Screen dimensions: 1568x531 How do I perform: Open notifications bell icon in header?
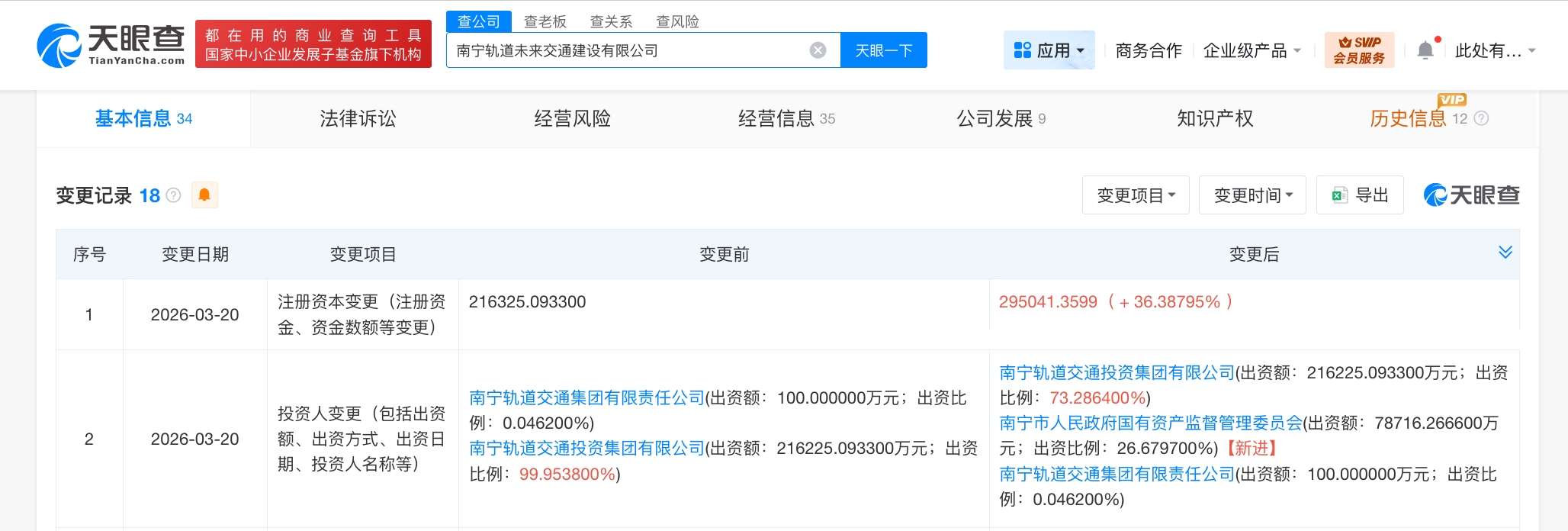tap(1425, 50)
